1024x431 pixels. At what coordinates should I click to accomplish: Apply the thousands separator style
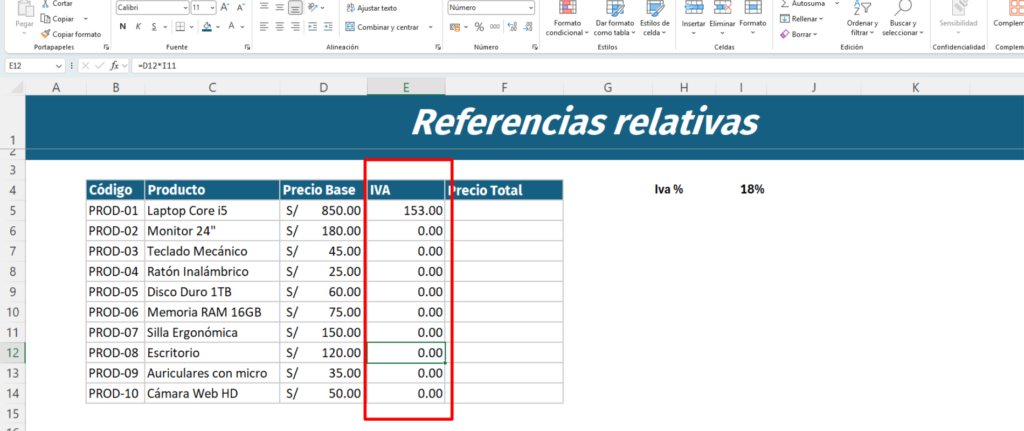point(495,27)
